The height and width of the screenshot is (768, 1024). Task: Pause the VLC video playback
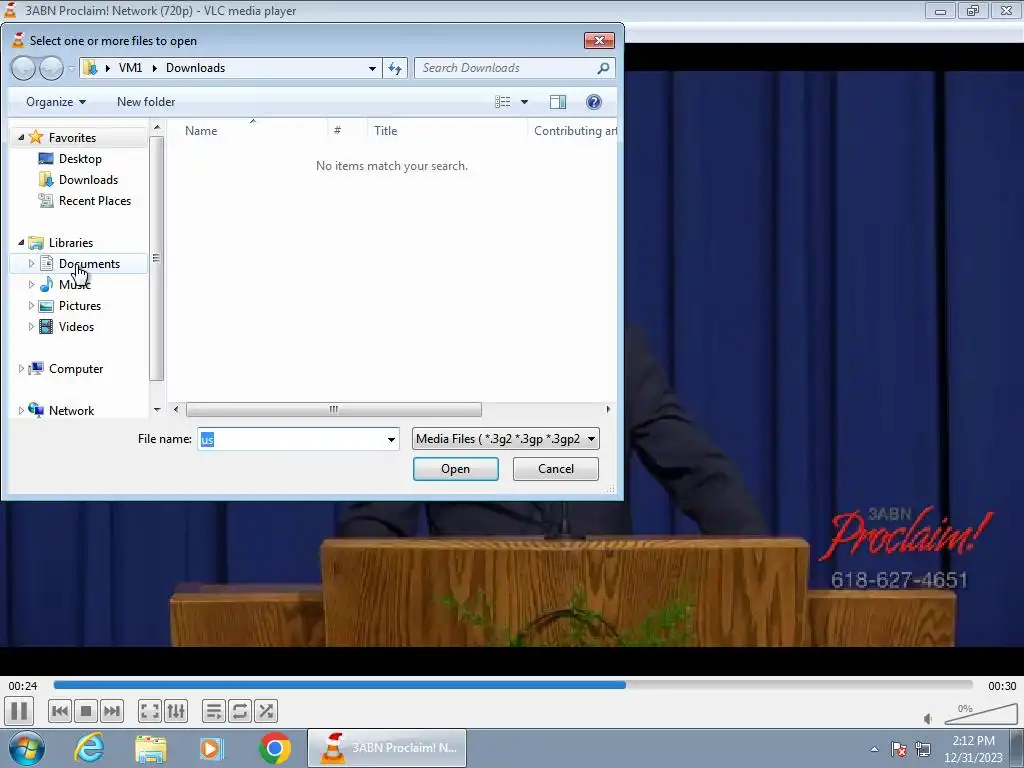tap(19, 711)
